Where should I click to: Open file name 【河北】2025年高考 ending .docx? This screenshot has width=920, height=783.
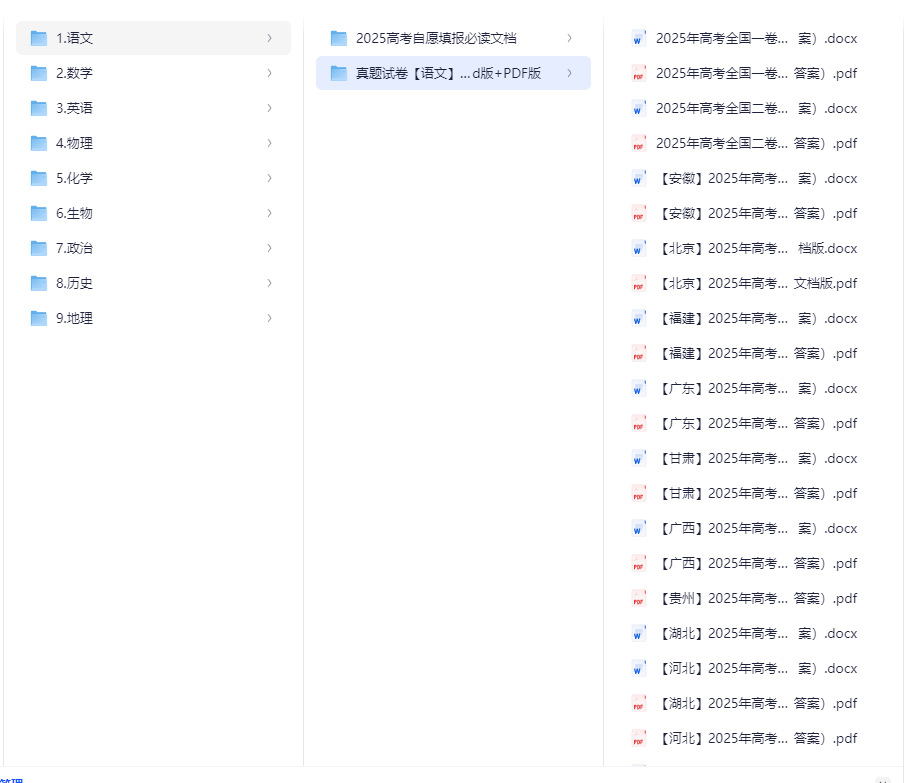tap(756, 668)
